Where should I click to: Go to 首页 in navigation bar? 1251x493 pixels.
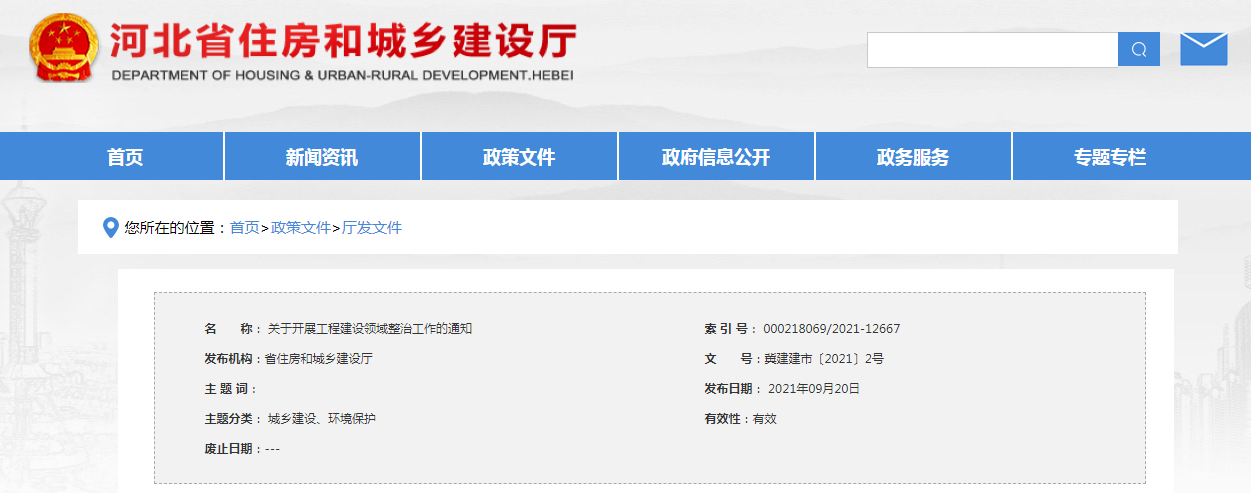coord(125,157)
